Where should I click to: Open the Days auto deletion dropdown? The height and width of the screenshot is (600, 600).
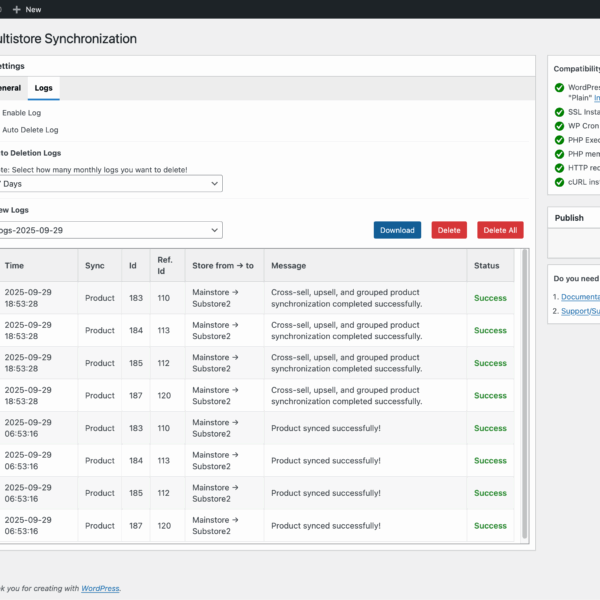(111, 184)
